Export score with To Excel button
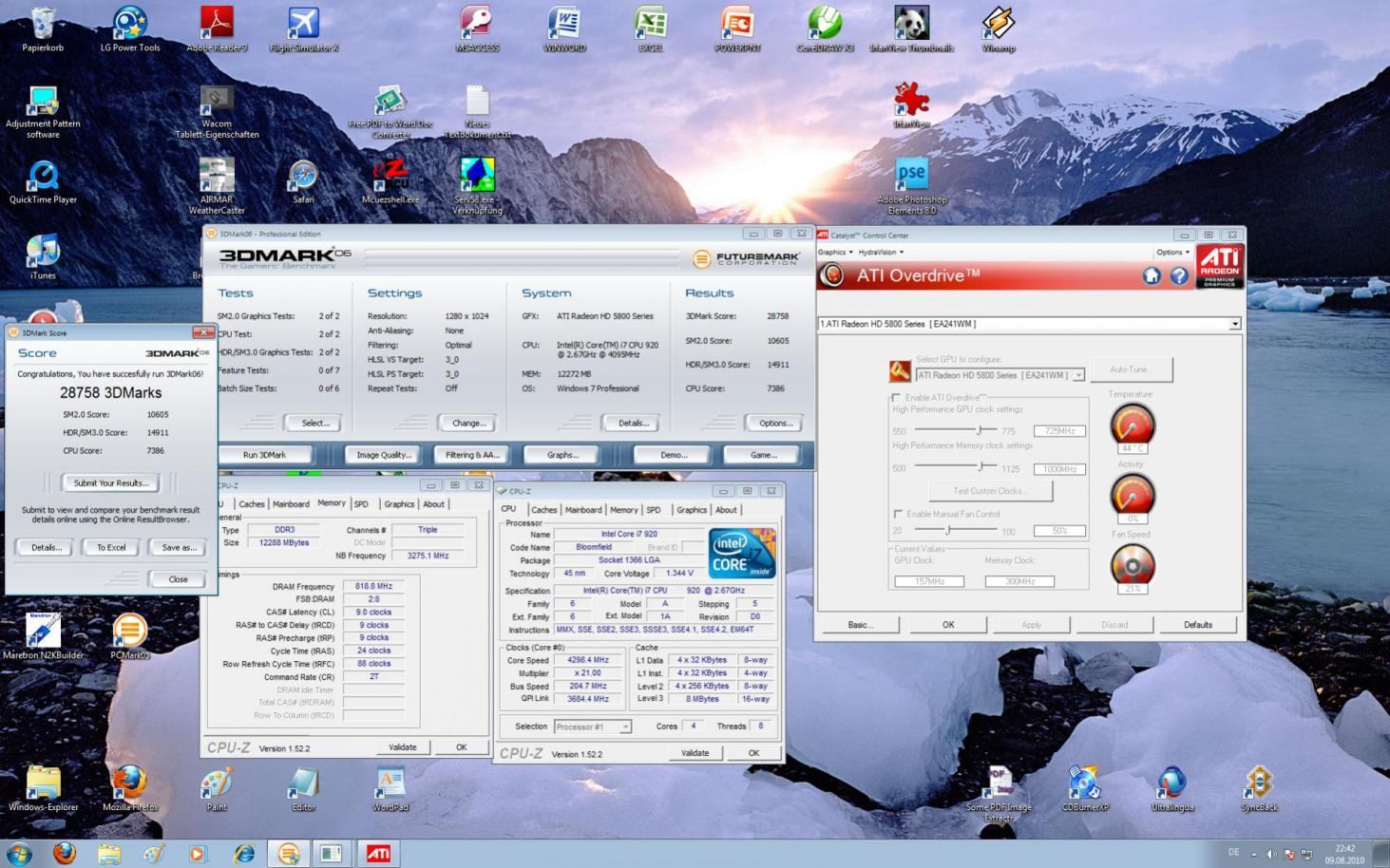 [x=111, y=548]
